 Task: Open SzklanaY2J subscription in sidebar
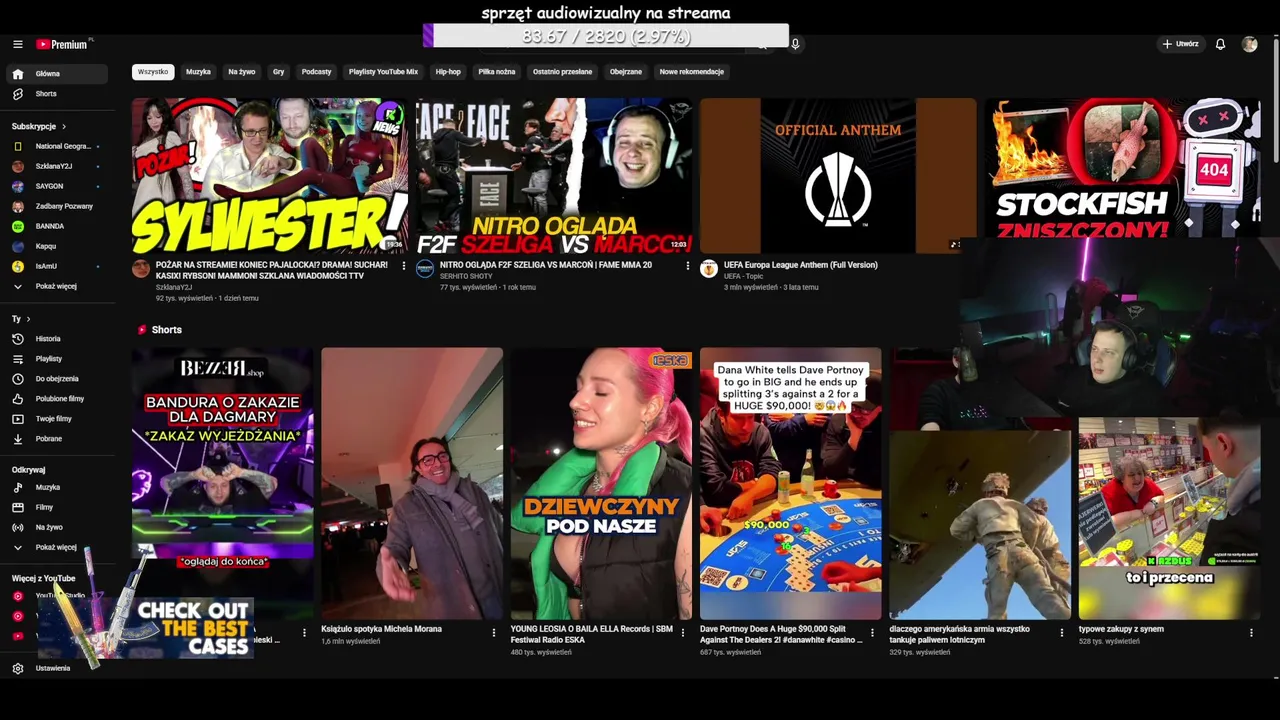click(59, 166)
